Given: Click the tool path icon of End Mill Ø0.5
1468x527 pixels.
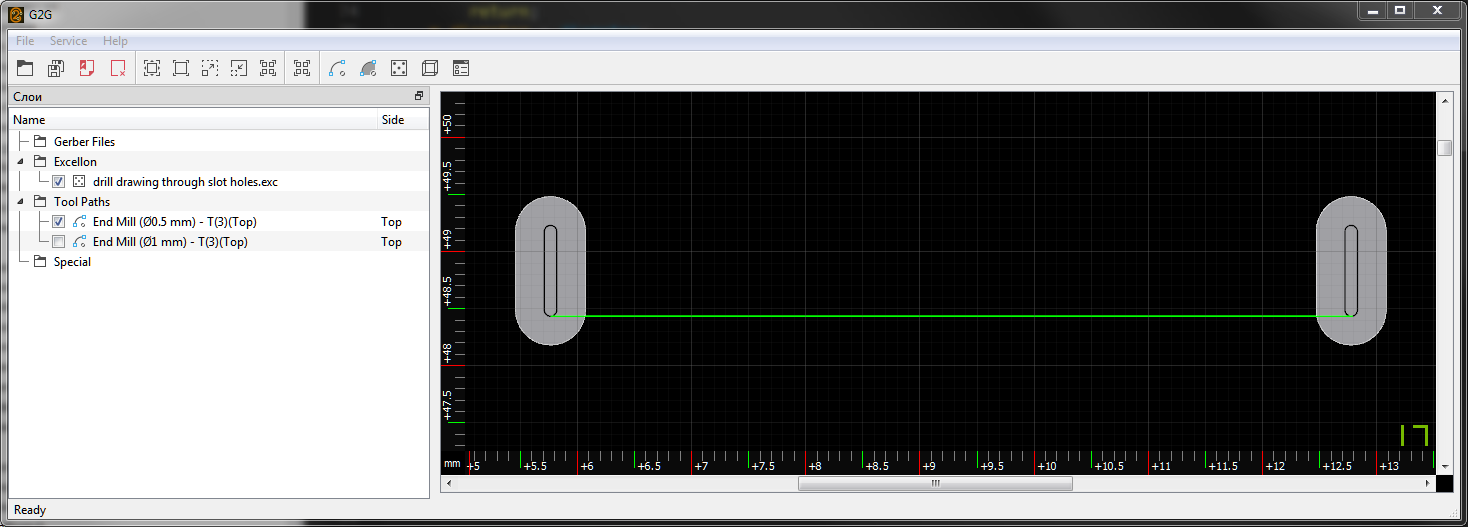Looking at the screenshot, I should (80, 222).
